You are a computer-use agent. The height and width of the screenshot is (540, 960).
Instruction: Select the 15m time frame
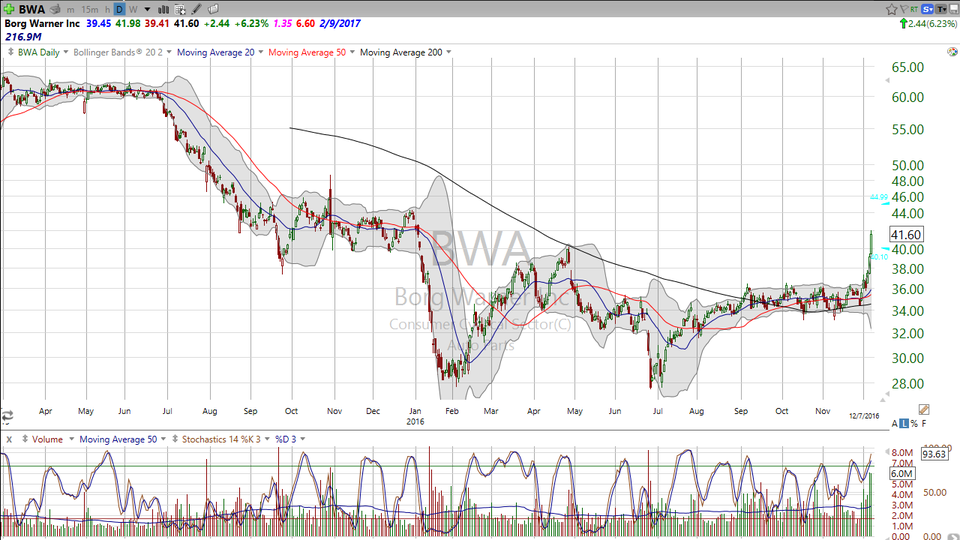click(x=89, y=9)
